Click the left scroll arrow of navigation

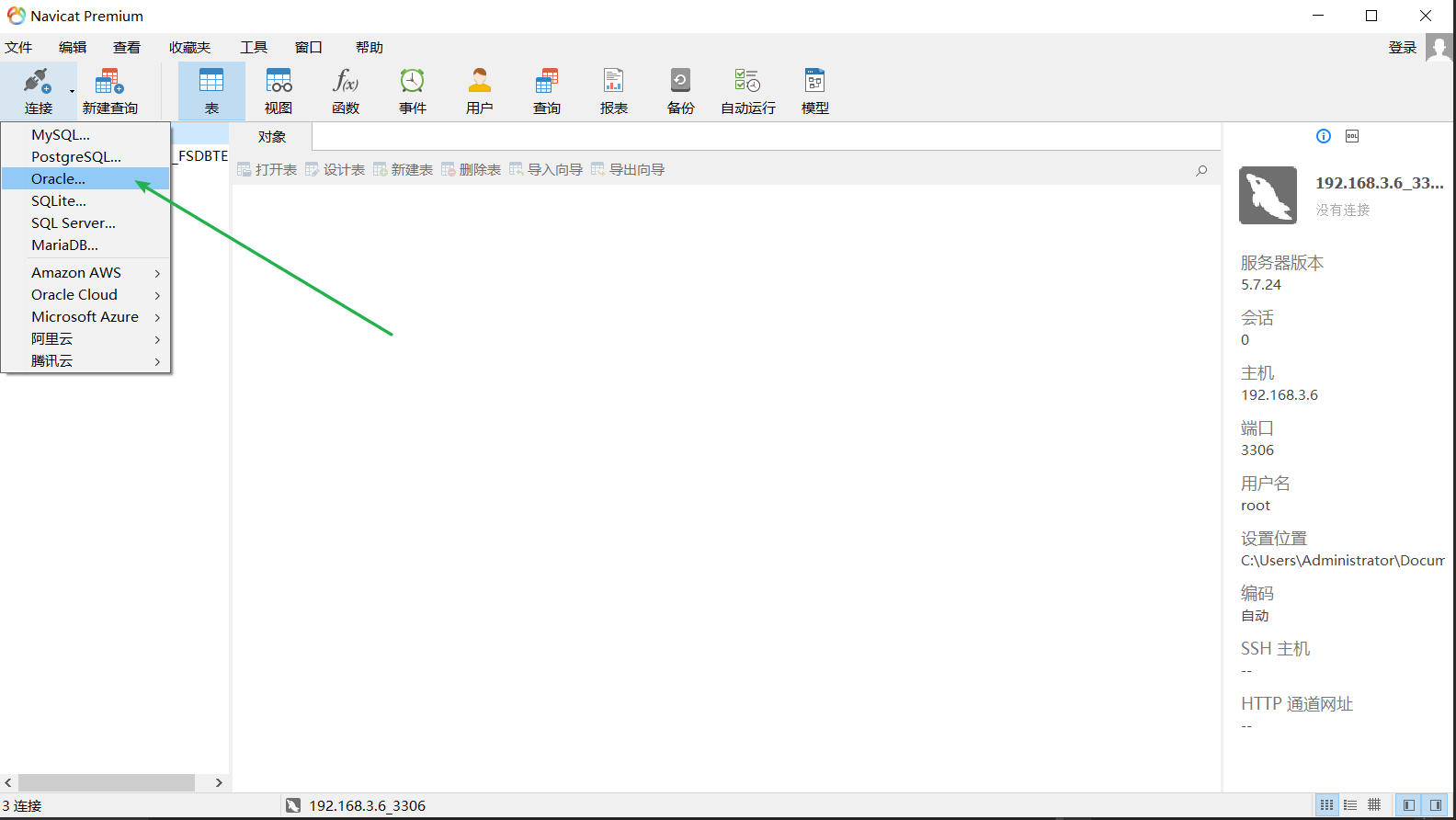[x=8, y=782]
